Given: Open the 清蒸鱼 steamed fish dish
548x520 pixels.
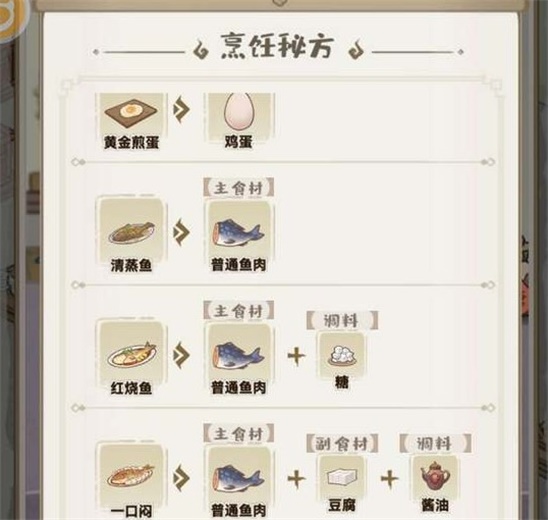Looking at the screenshot, I should pyautogui.click(x=131, y=233).
